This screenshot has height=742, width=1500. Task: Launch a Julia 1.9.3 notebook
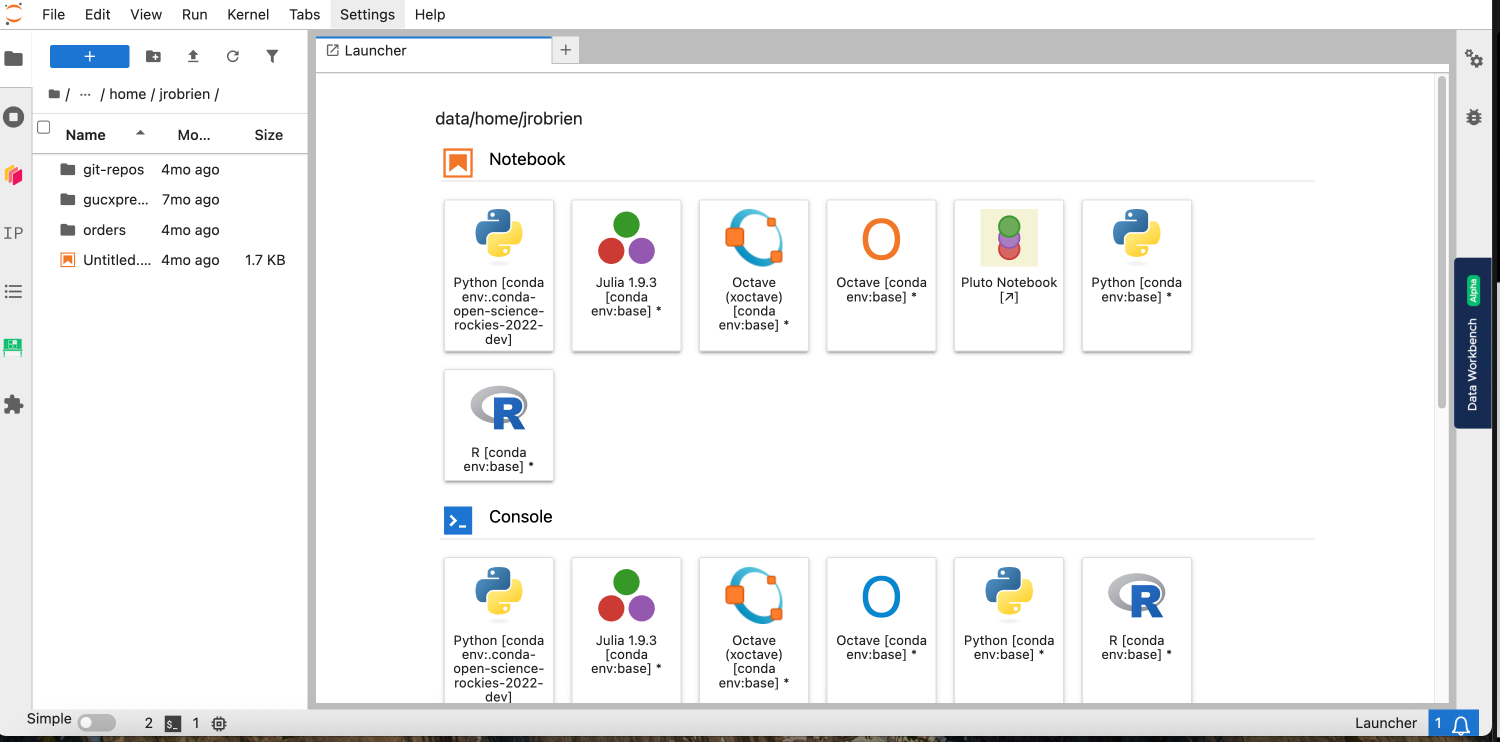tap(626, 276)
